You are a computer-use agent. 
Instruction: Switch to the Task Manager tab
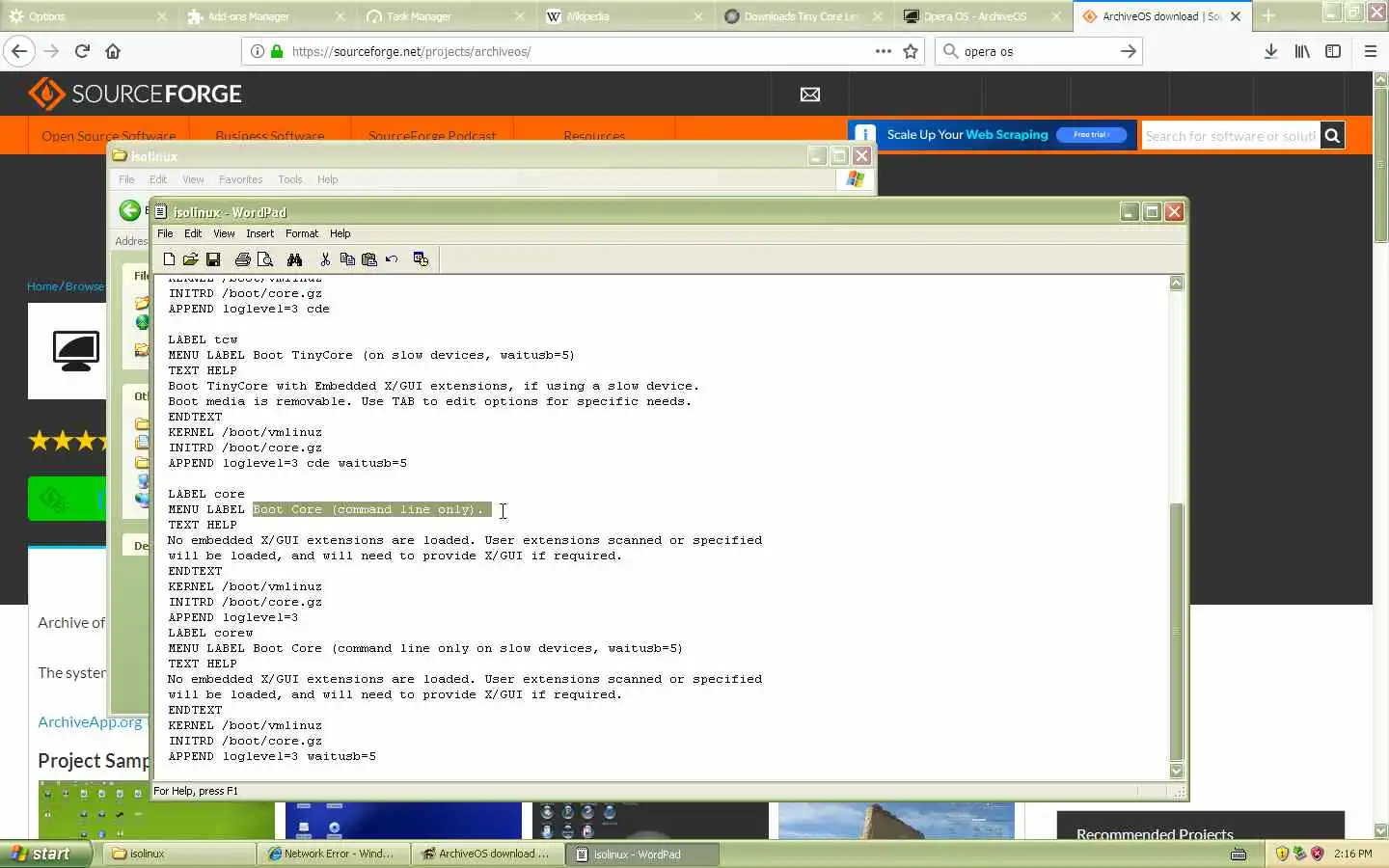(x=446, y=16)
